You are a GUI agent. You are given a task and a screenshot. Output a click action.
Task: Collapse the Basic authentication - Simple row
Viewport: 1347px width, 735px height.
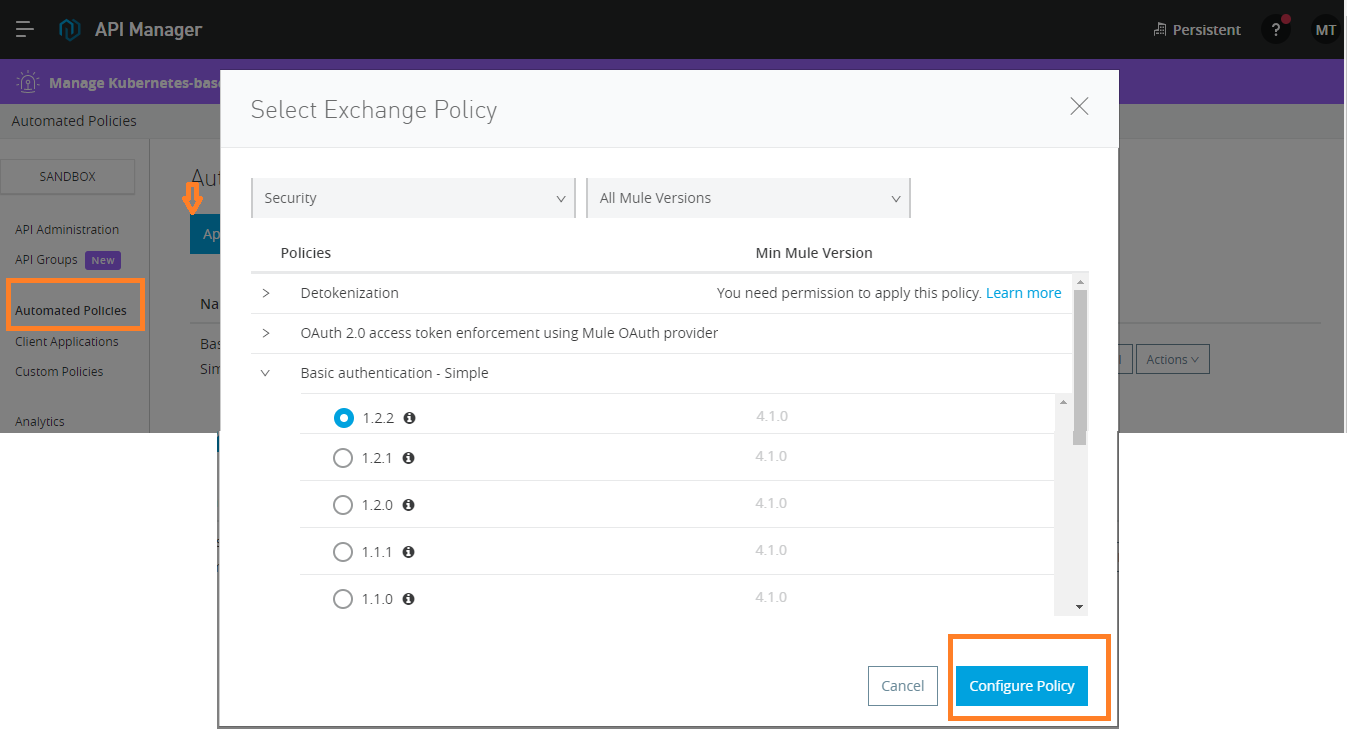(266, 373)
